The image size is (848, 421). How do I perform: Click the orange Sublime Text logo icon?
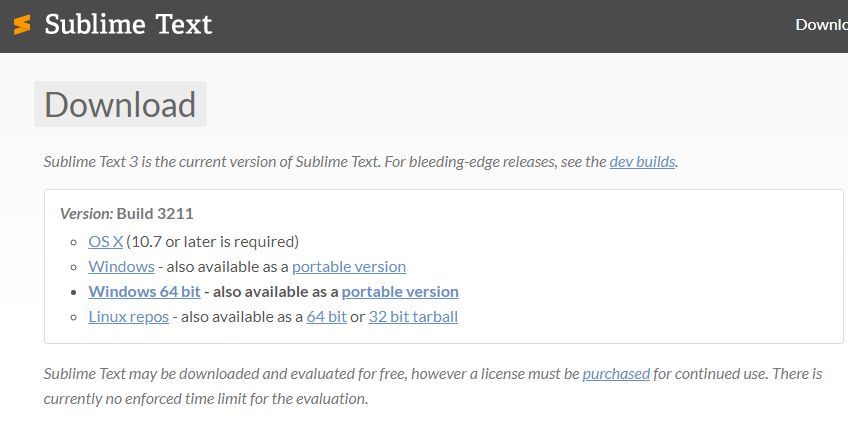(x=22, y=25)
